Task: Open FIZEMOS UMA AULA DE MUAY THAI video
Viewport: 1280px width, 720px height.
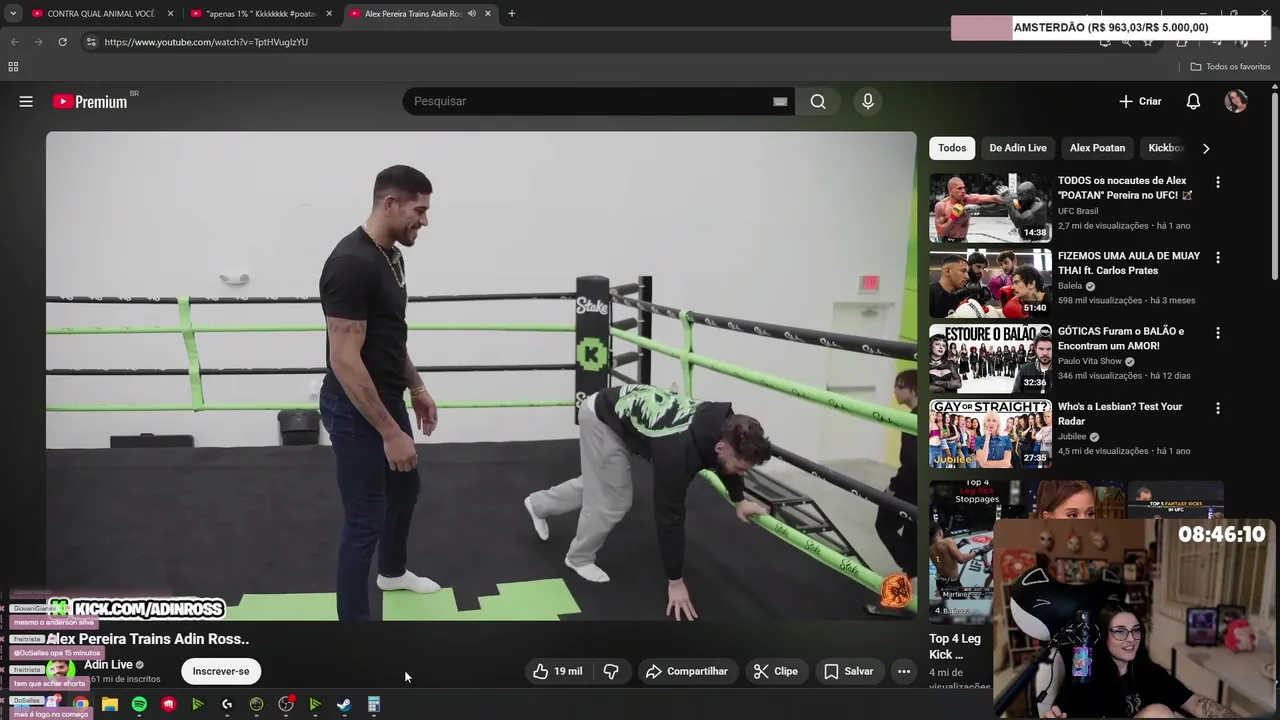Action: point(1129,263)
